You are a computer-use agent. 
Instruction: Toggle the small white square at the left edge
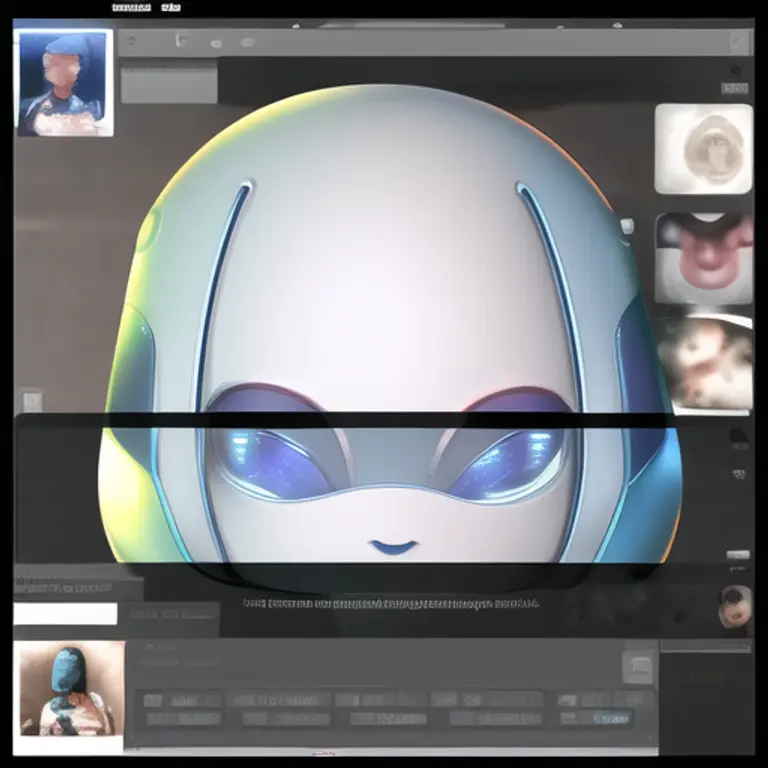click(32, 401)
